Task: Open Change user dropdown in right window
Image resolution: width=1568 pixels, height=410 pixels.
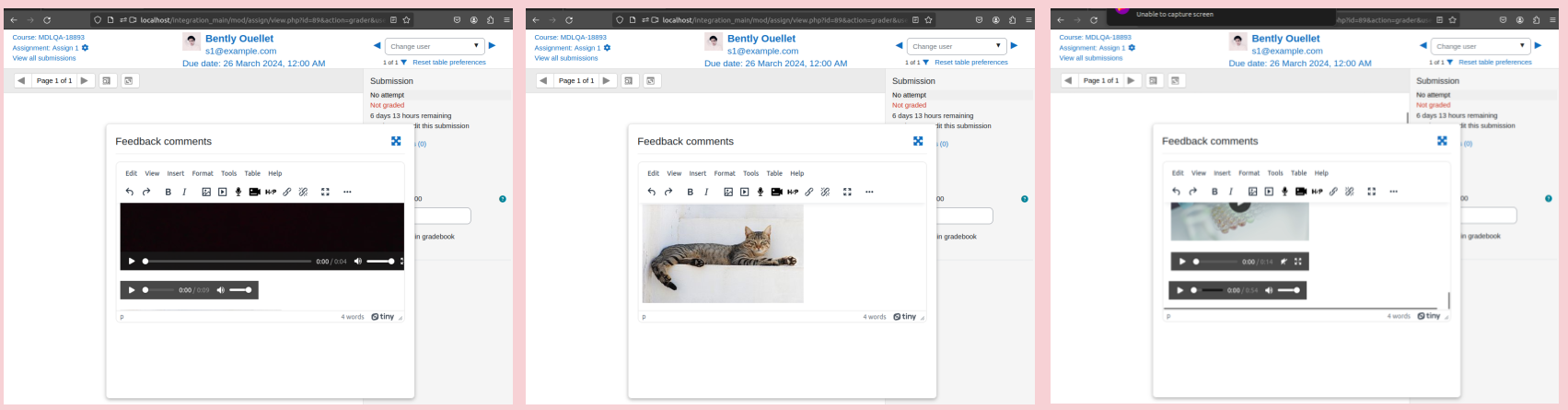Action: tap(1481, 46)
